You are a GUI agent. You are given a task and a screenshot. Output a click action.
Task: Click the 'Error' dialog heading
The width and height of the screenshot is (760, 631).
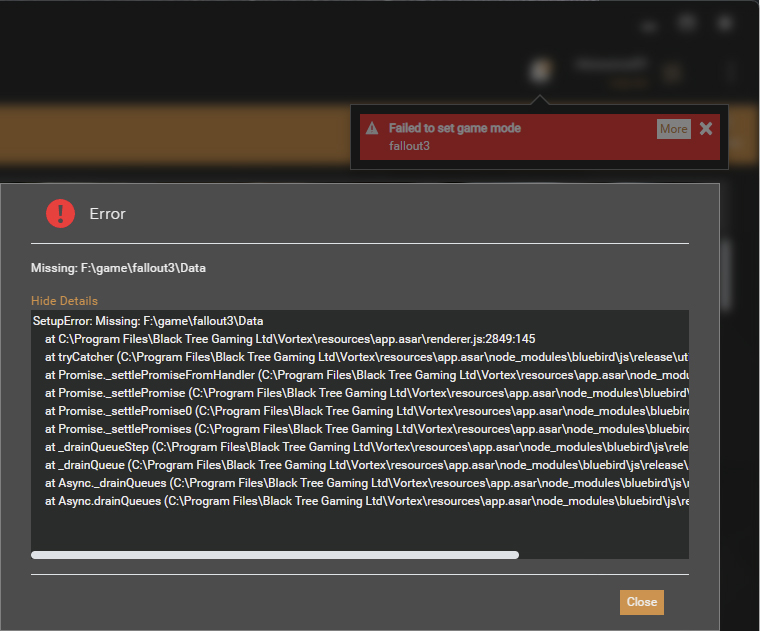pos(107,214)
